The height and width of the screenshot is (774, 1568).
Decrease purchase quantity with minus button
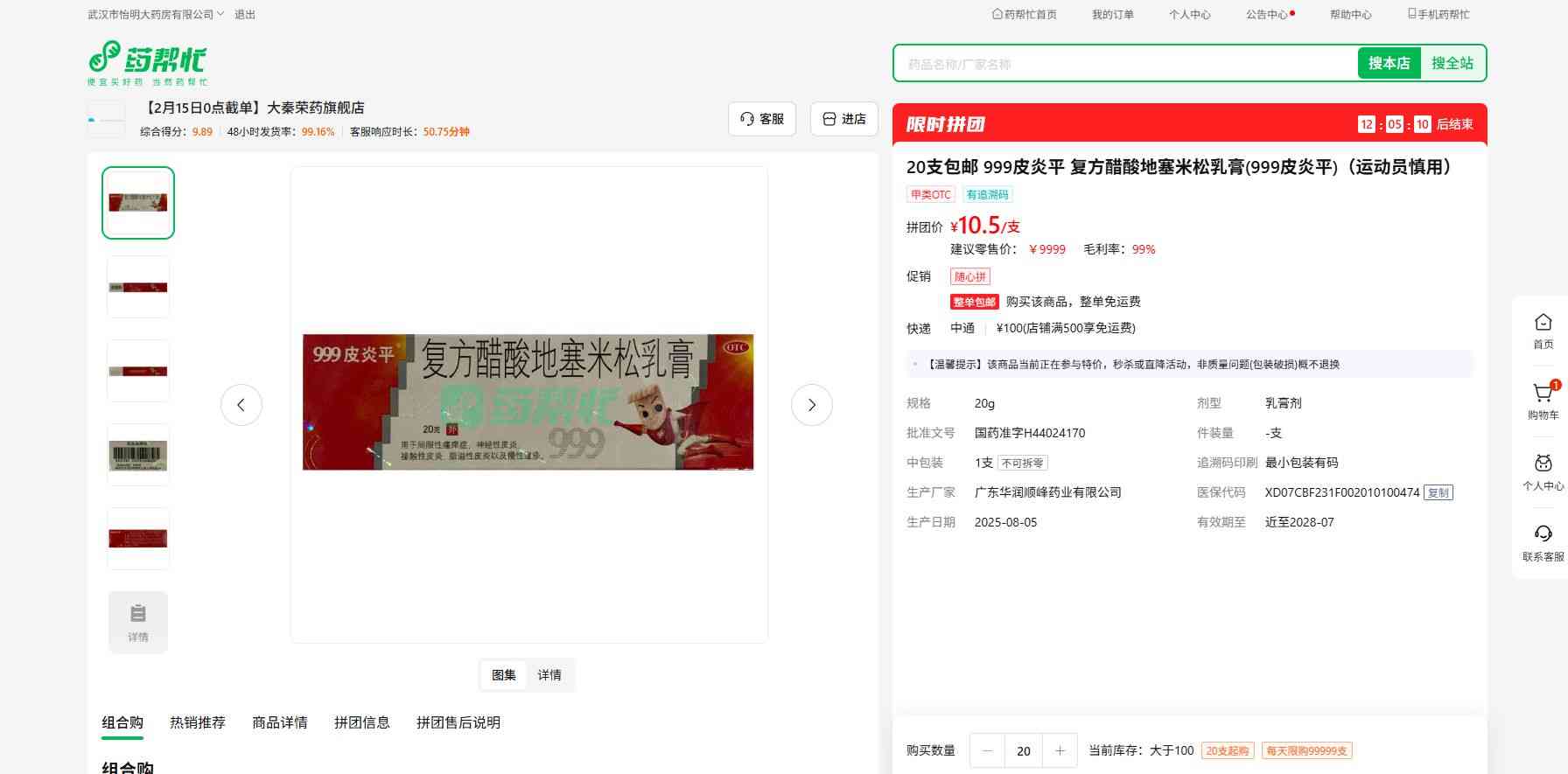(x=988, y=750)
